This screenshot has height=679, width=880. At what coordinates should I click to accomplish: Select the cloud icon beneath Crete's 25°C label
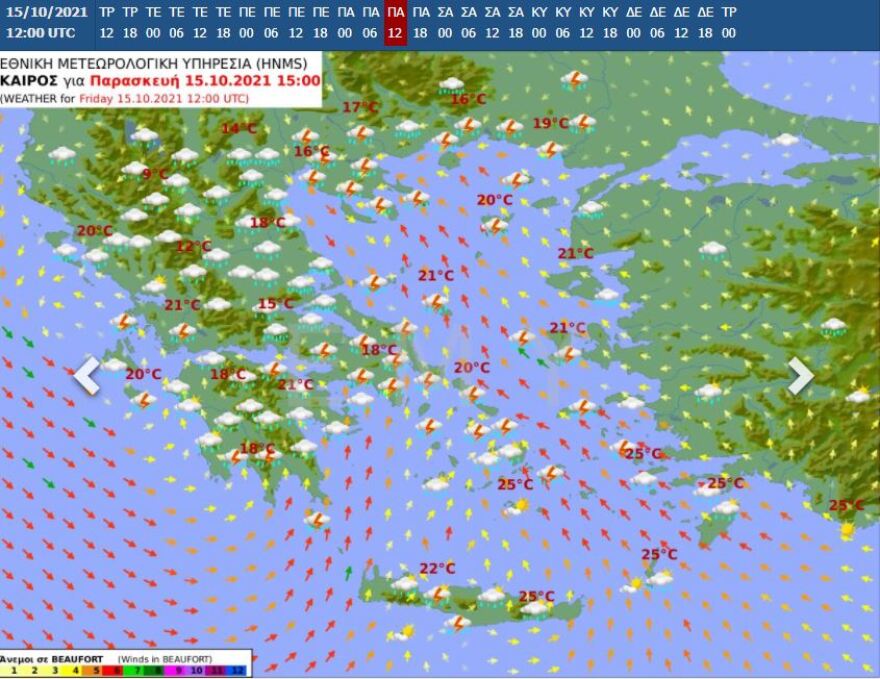pos(536,608)
